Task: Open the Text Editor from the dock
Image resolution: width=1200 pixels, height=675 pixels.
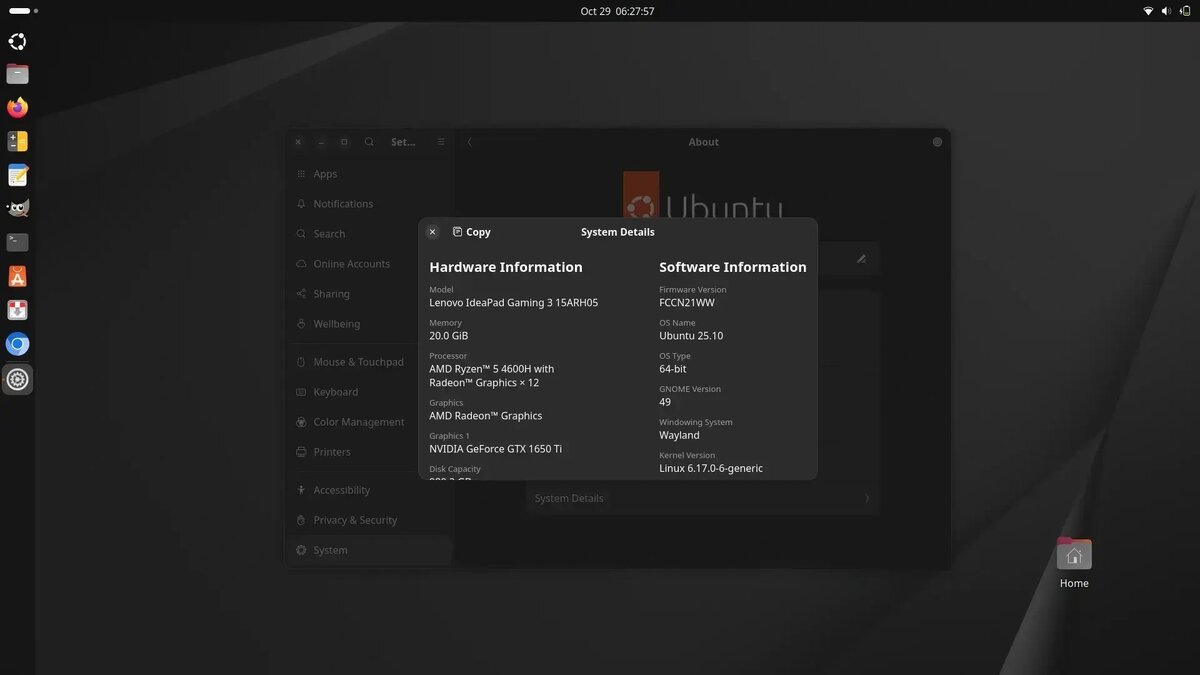Action: [17, 174]
